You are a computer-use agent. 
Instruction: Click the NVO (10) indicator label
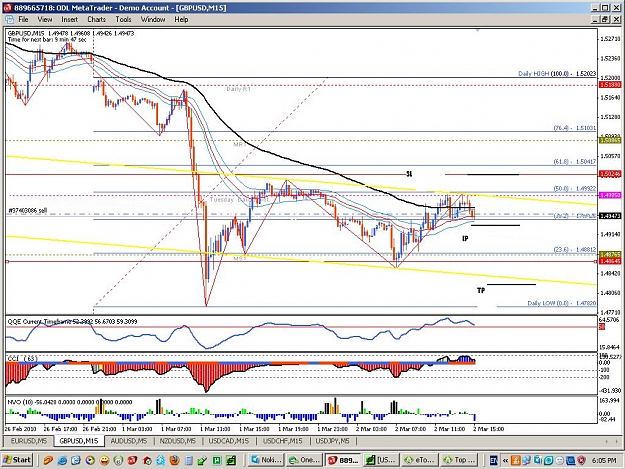[x=70, y=402]
